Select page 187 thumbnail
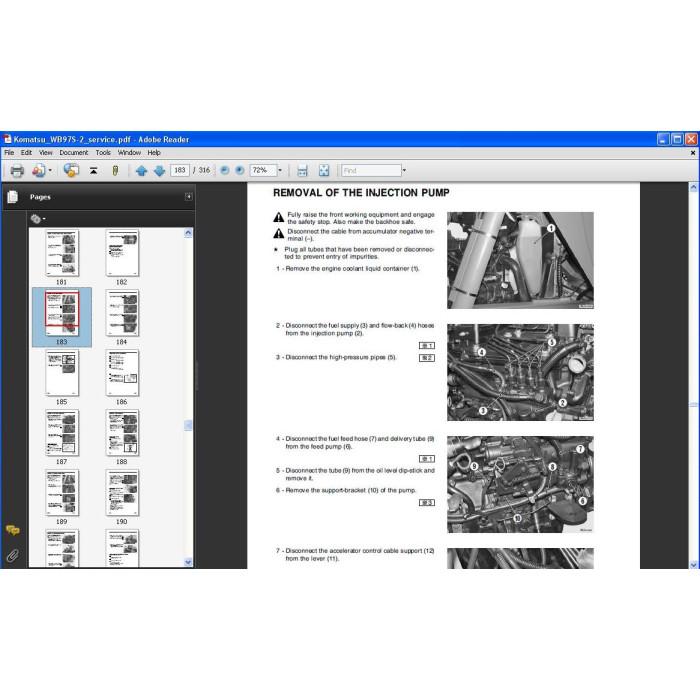This screenshot has height=700, width=700. click(x=62, y=433)
